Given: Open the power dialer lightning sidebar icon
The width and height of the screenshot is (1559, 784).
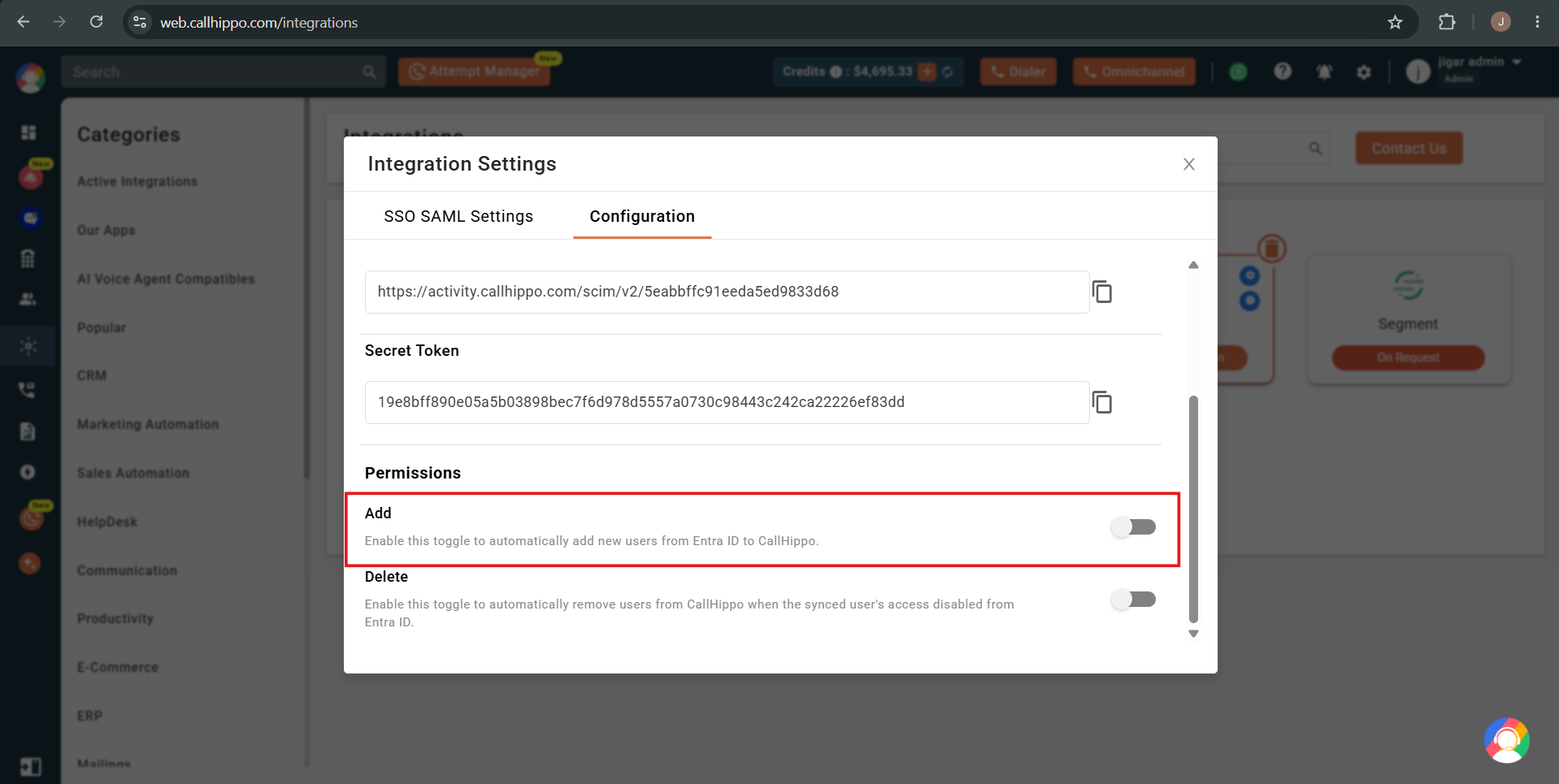Looking at the screenshot, I should [x=28, y=472].
